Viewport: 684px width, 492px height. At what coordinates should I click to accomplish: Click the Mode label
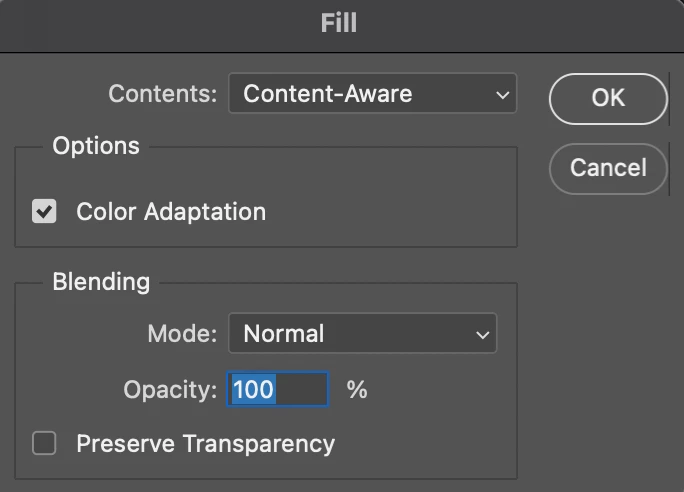pos(182,334)
